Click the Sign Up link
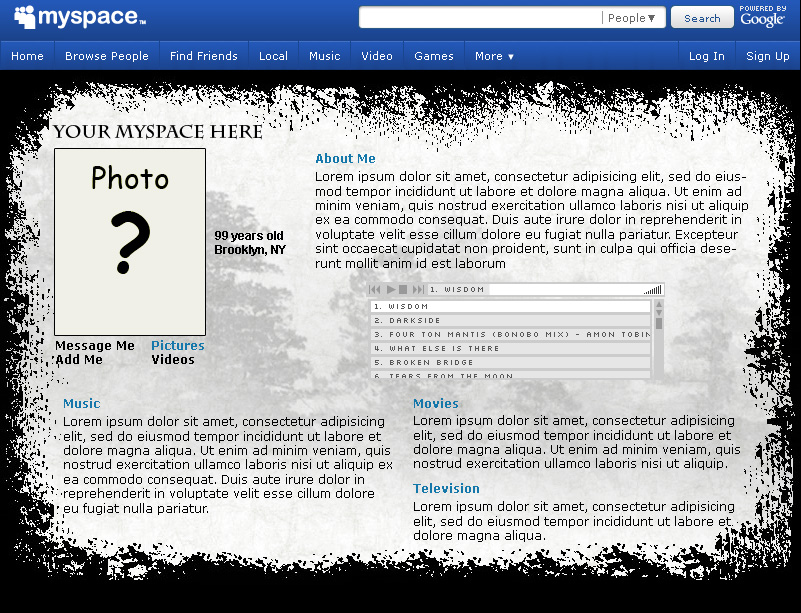 [x=768, y=56]
